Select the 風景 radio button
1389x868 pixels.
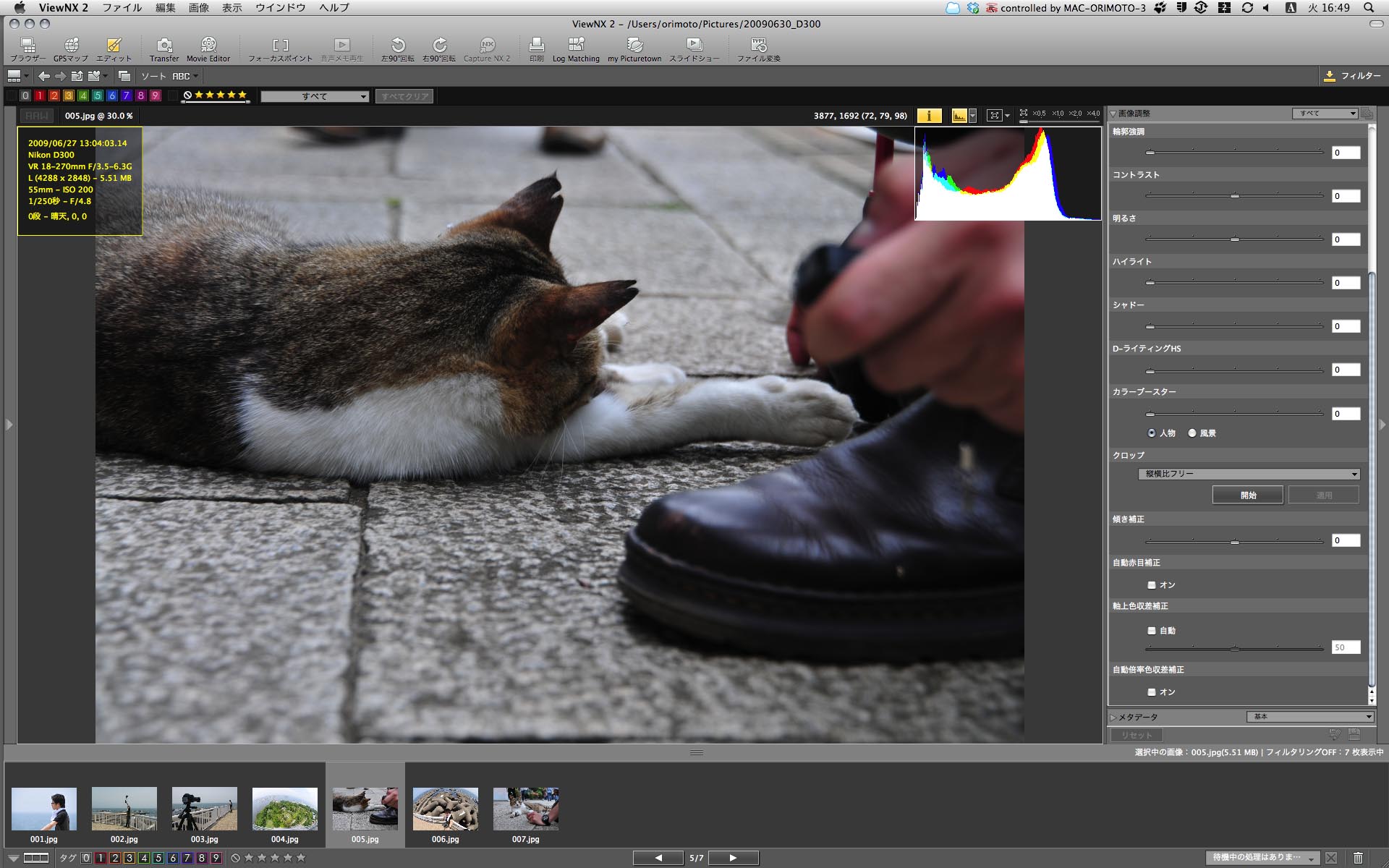[1192, 433]
